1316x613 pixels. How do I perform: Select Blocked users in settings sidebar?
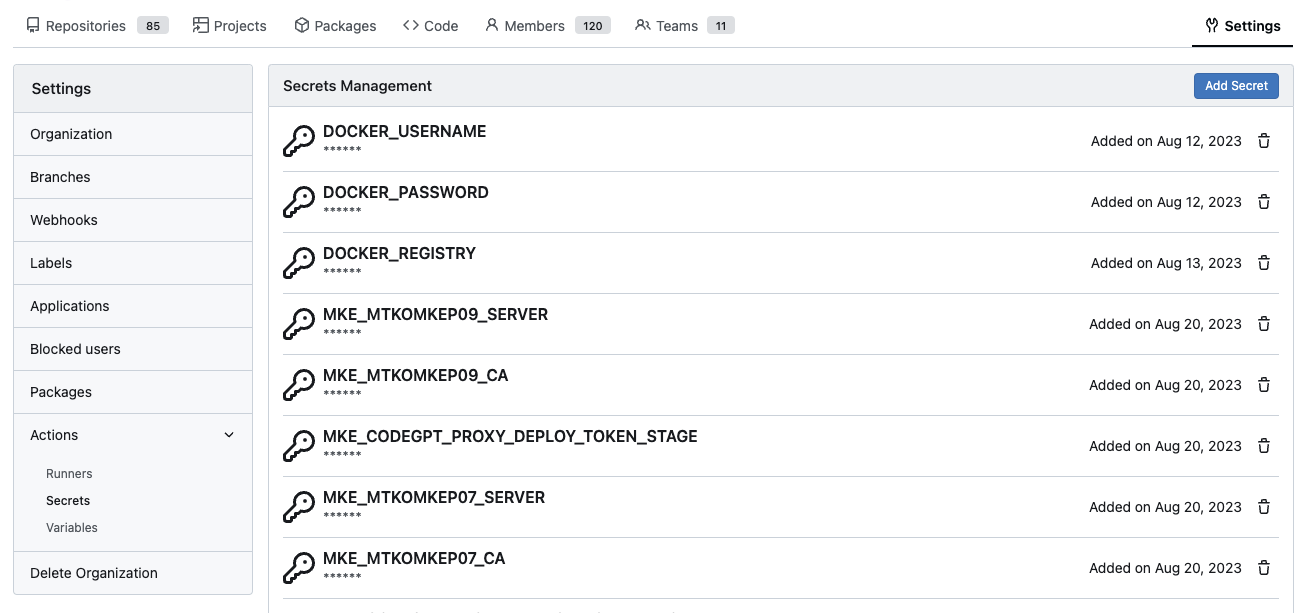pyautogui.click(x=75, y=349)
